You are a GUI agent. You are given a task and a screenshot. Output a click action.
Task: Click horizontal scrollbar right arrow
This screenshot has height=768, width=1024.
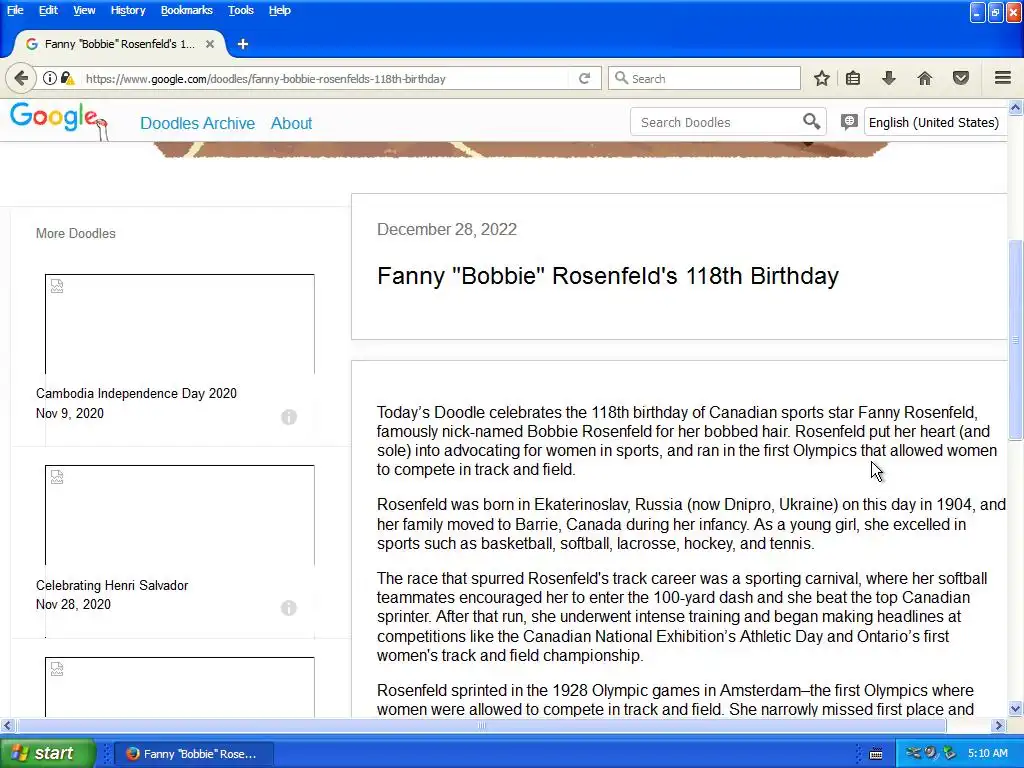tap(999, 725)
